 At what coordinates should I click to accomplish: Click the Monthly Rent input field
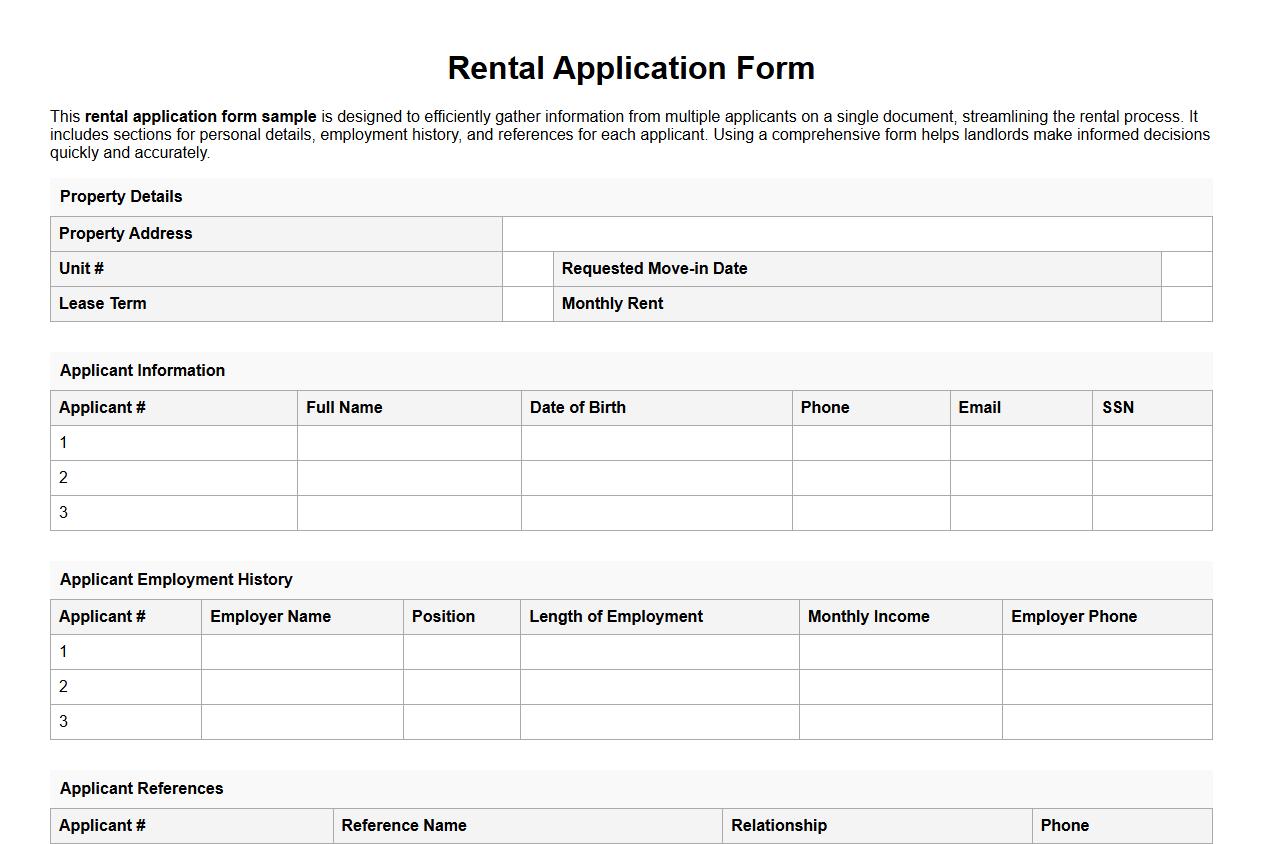pos(1185,303)
